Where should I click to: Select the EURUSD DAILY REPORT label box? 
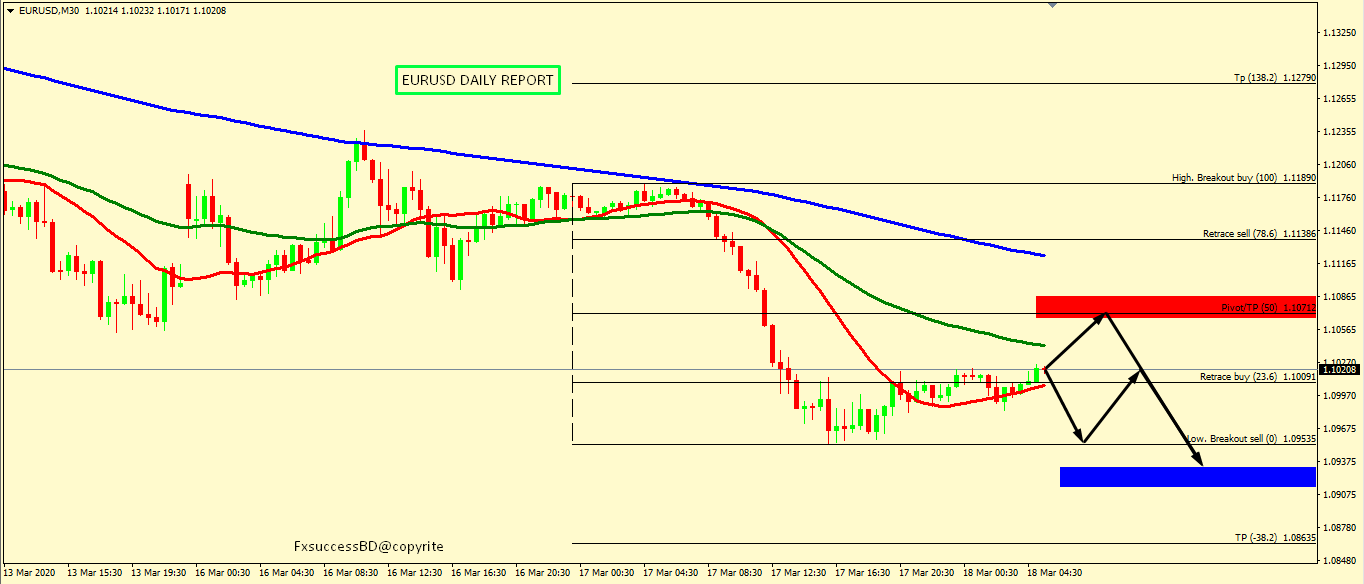point(477,81)
